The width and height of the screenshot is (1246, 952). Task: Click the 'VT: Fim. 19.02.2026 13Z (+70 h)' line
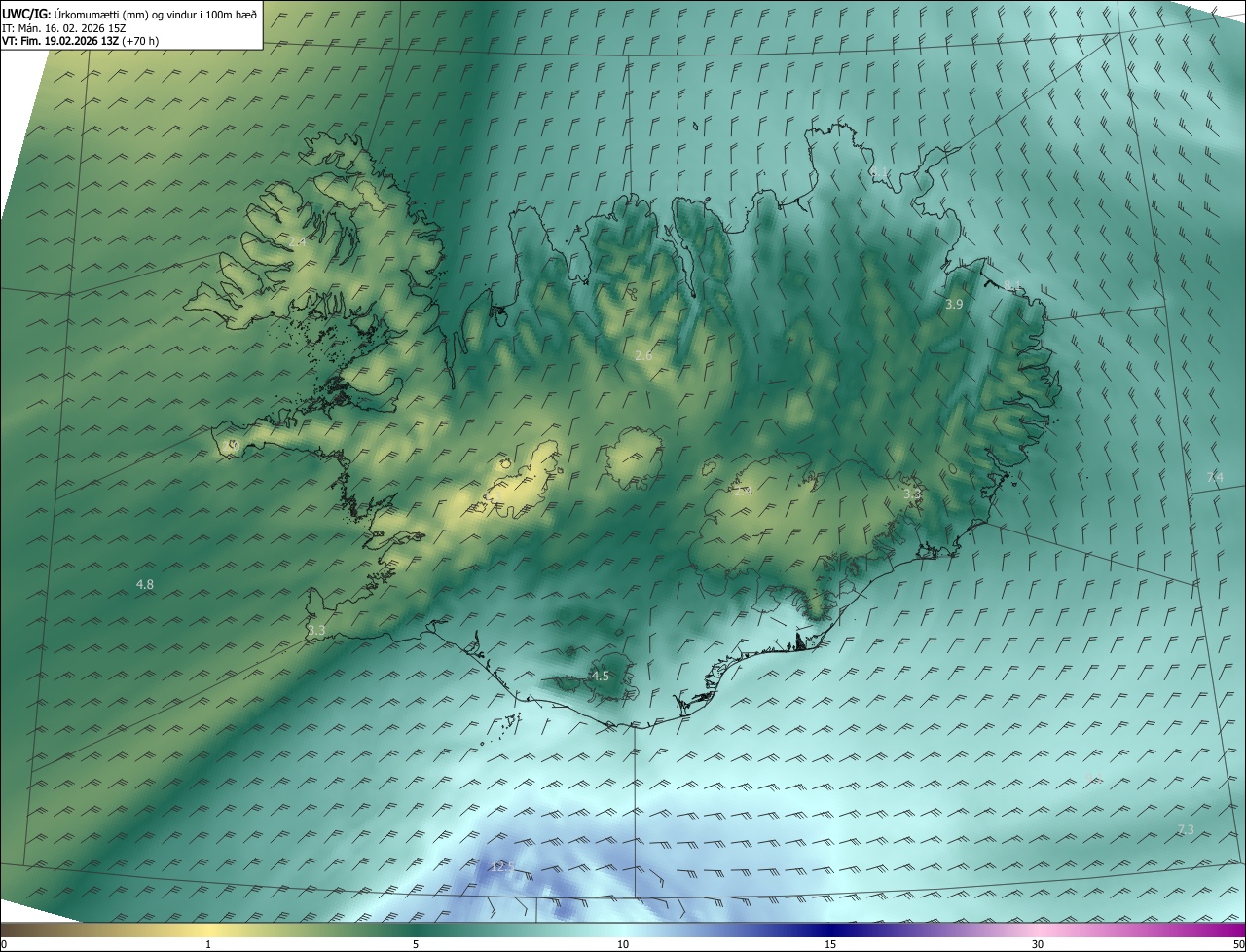(81, 41)
